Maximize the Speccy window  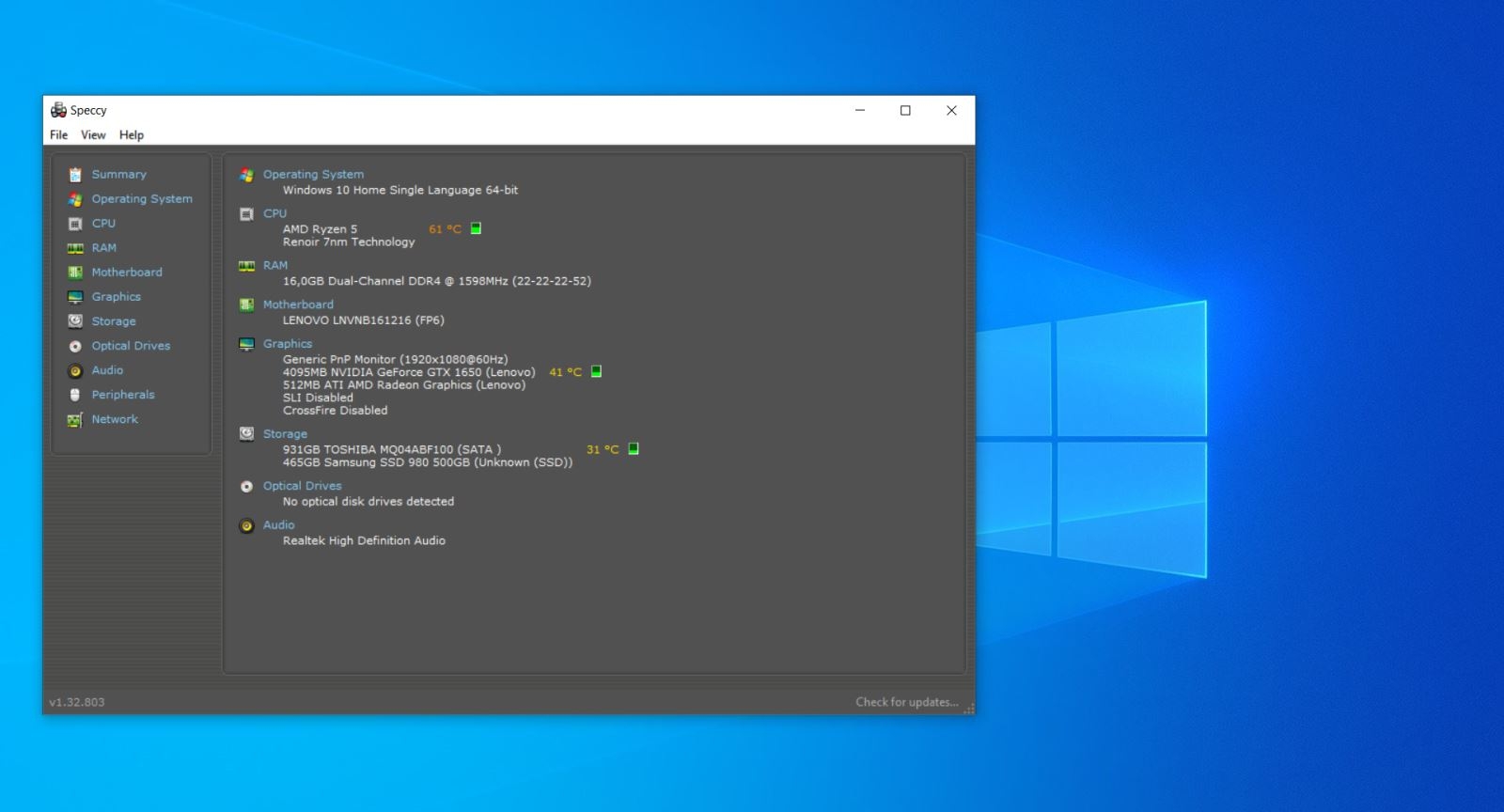[x=905, y=110]
